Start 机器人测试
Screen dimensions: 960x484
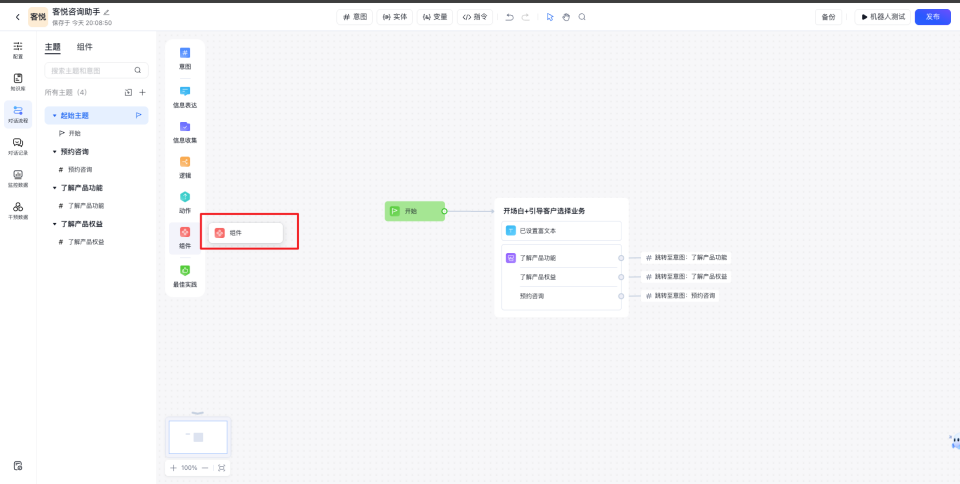pos(883,17)
